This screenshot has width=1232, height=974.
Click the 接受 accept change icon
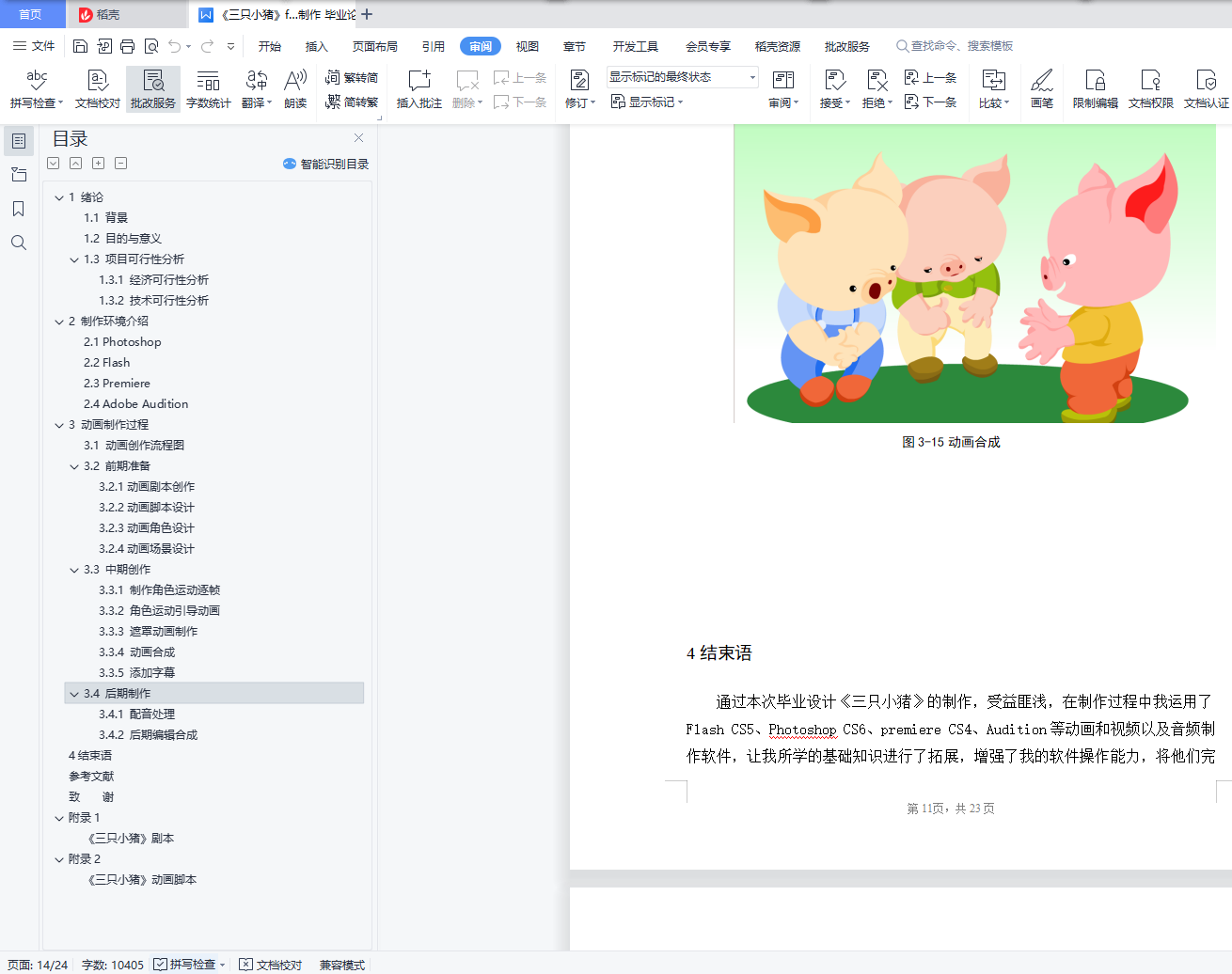[x=834, y=89]
